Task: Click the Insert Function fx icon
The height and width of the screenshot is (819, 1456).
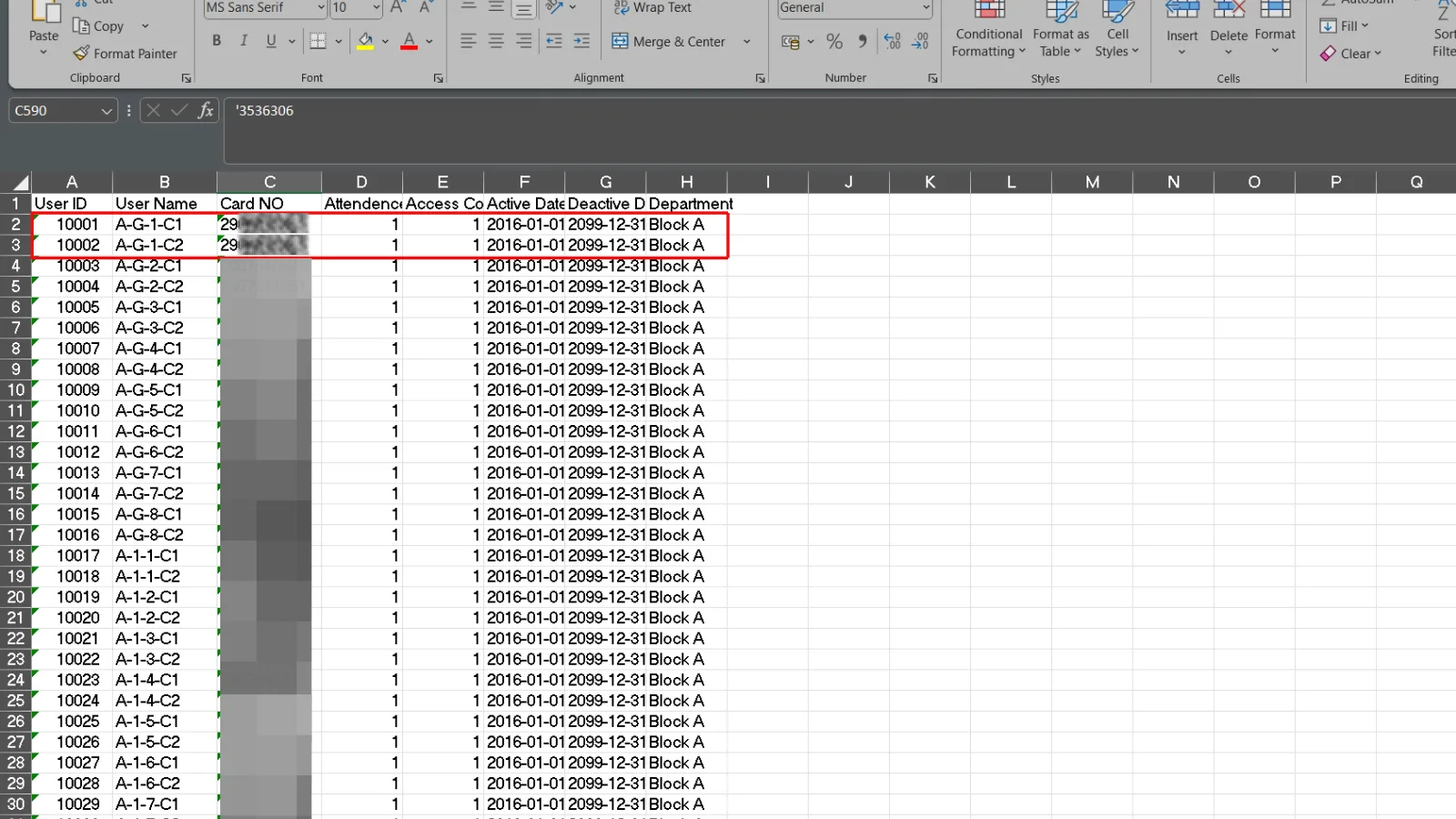Action: [x=206, y=110]
